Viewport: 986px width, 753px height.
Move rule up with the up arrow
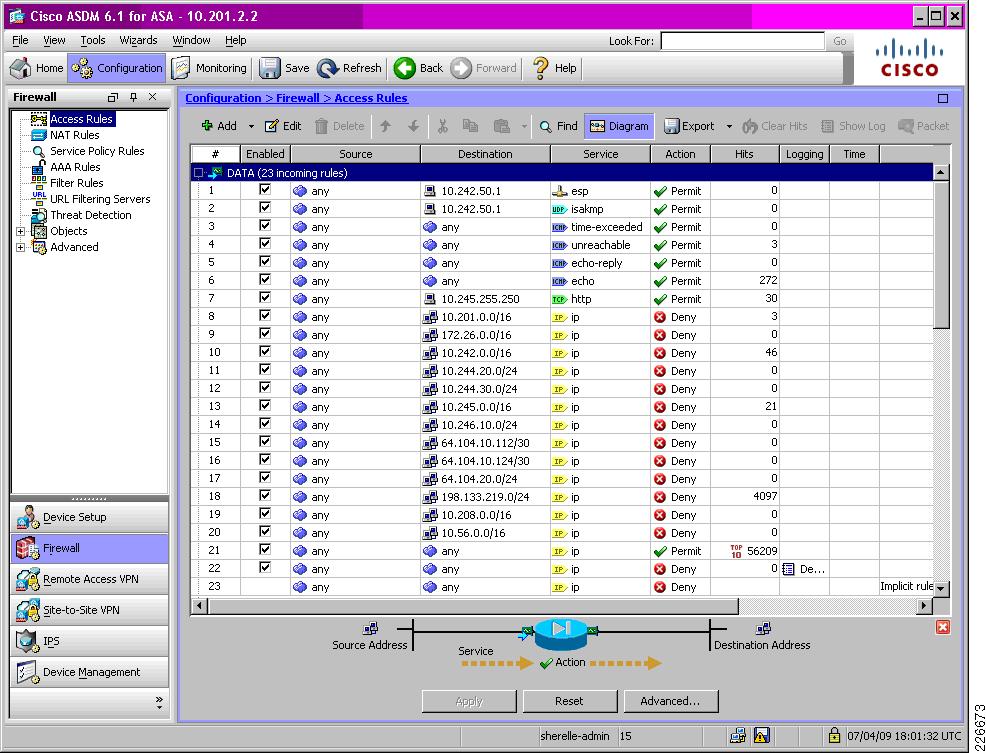385,126
